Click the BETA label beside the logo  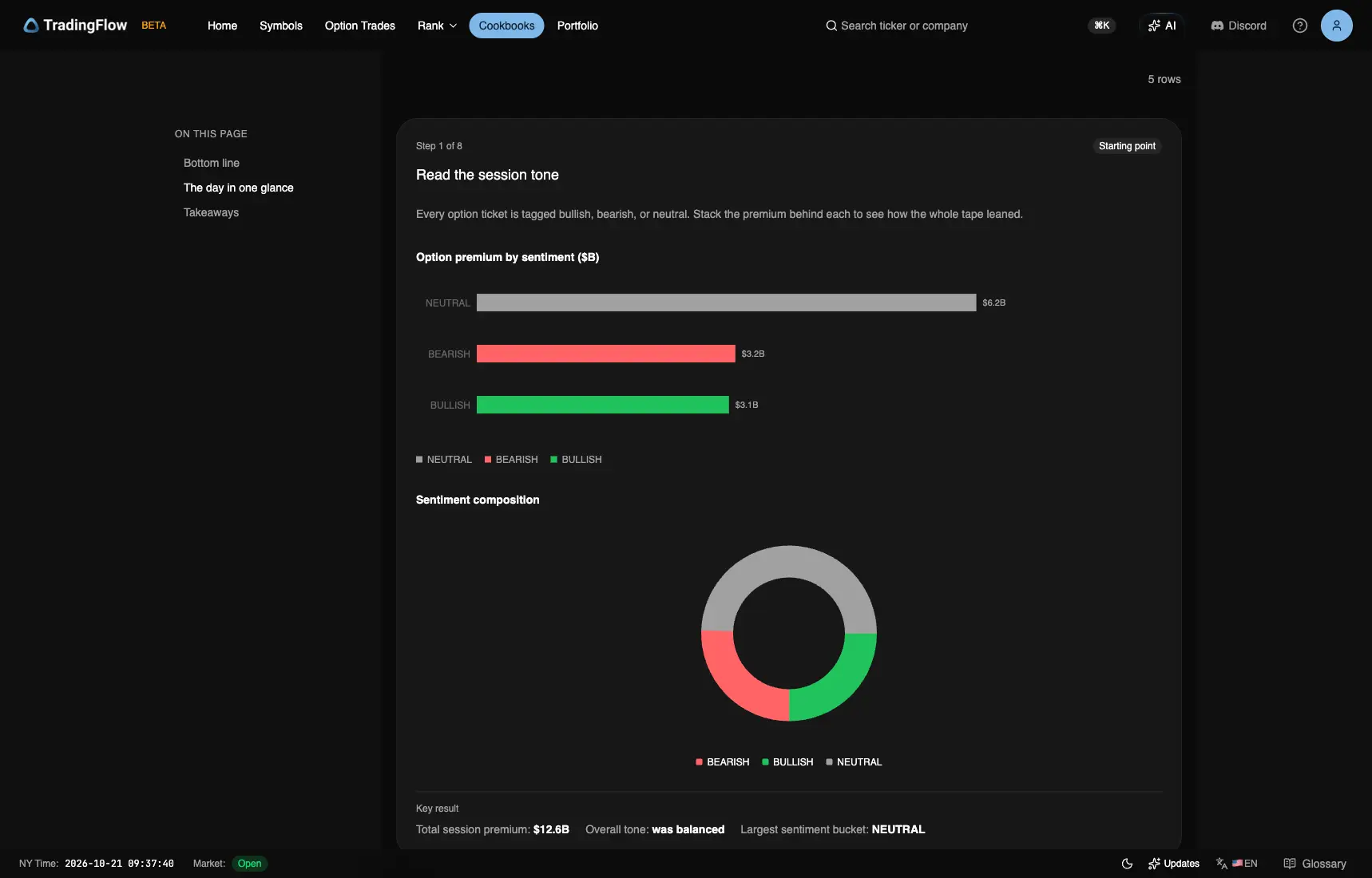pos(154,26)
